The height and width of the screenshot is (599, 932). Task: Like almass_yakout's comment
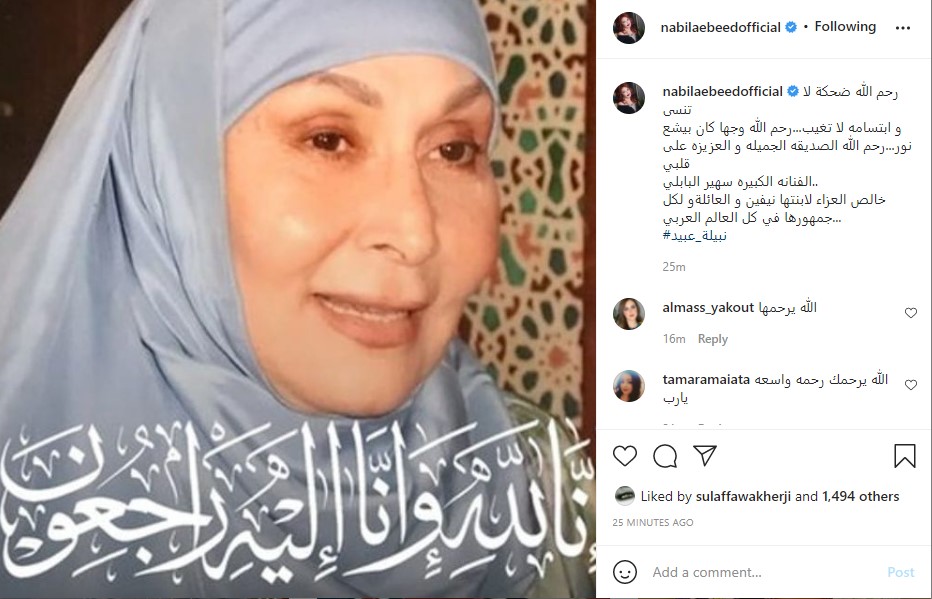[x=911, y=313]
